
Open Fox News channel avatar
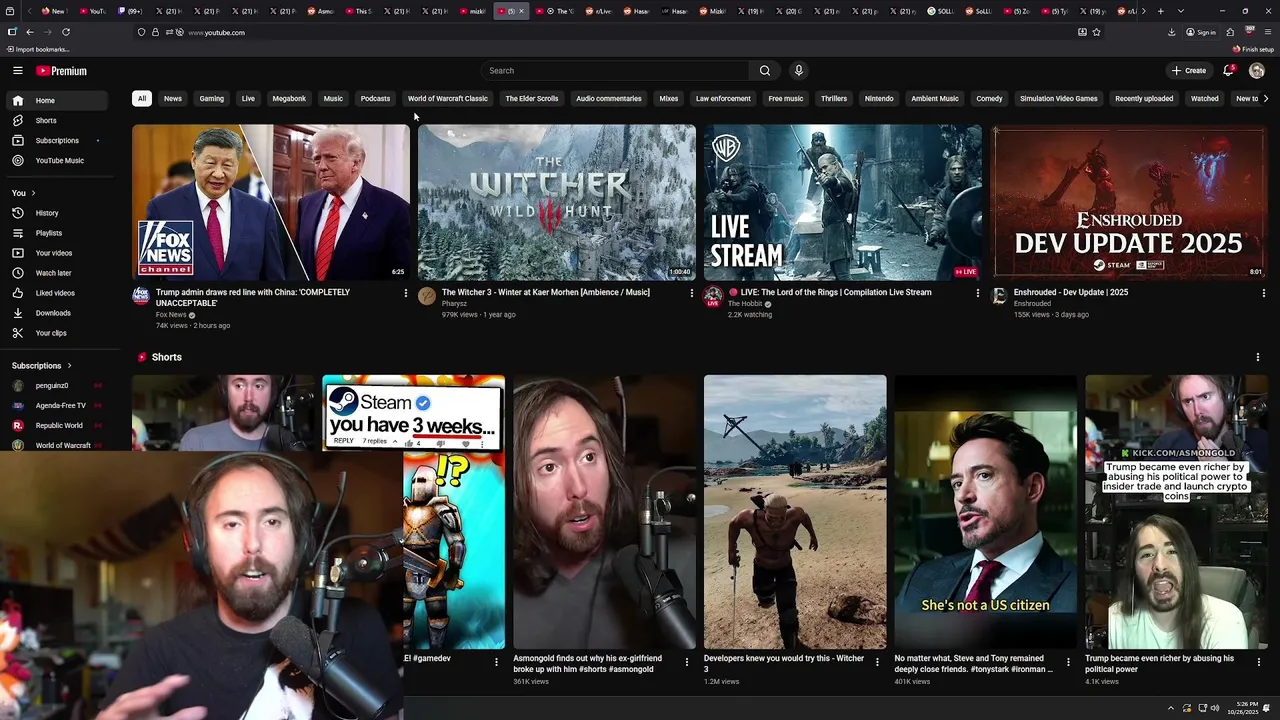[x=141, y=296]
